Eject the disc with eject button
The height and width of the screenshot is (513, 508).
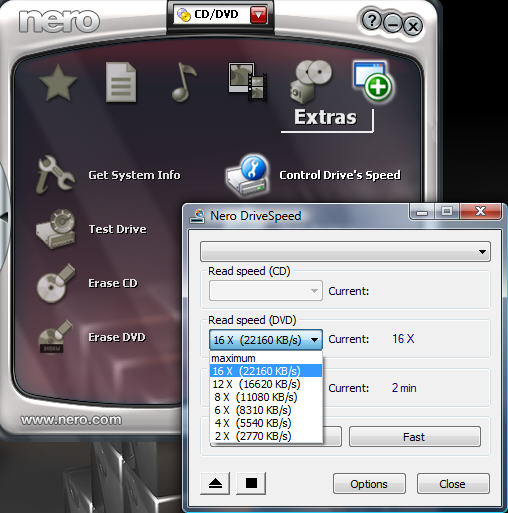(215, 483)
